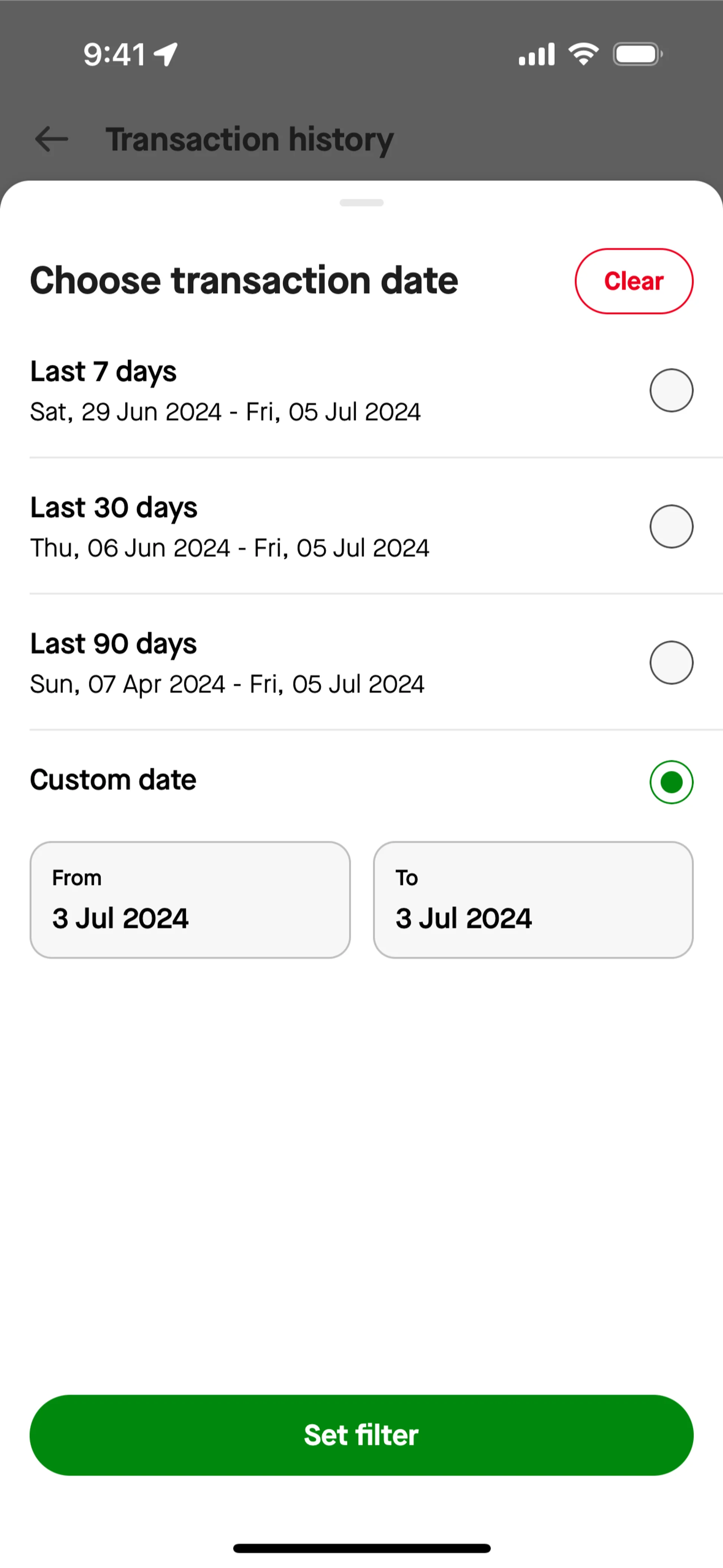Choose the Last 30 days label
The width and height of the screenshot is (723, 1568).
point(114,508)
